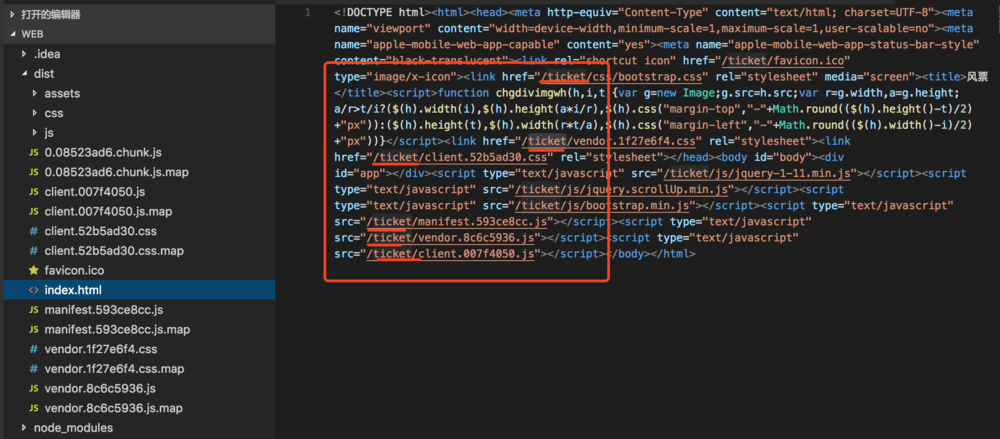Click JS icon of 0.08523ad6.chunk.js.map

[x=34, y=172]
